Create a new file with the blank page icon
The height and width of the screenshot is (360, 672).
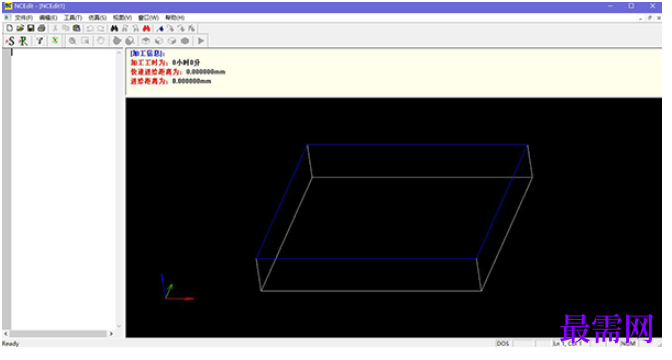coord(9,28)
